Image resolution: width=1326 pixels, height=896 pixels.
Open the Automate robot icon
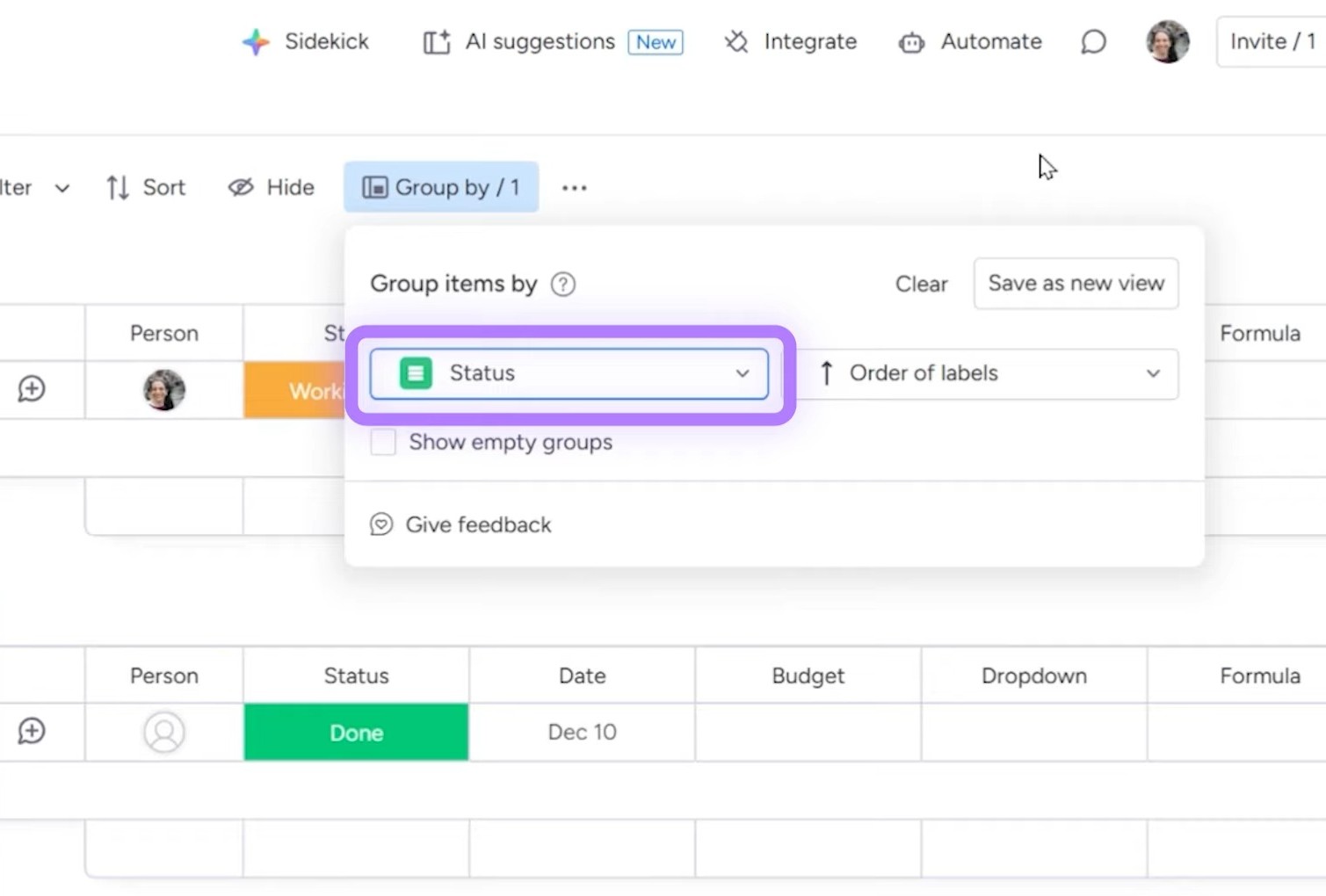click(x=911, y=42)
